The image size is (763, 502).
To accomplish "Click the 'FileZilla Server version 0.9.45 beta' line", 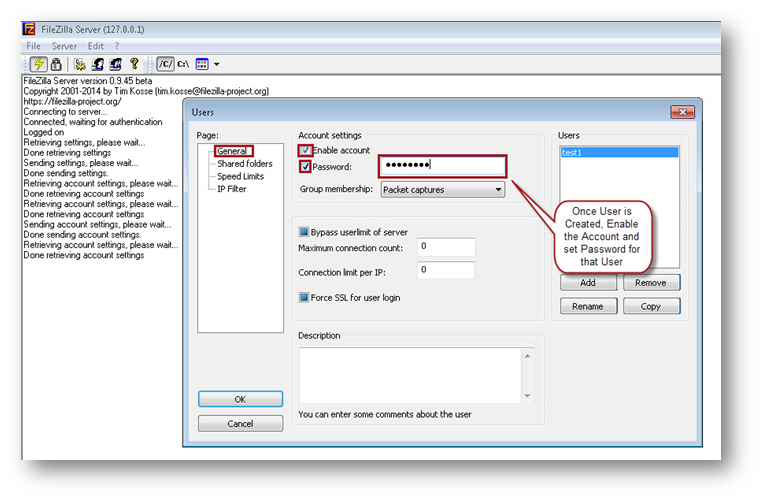I will click(x=88, y=81).
